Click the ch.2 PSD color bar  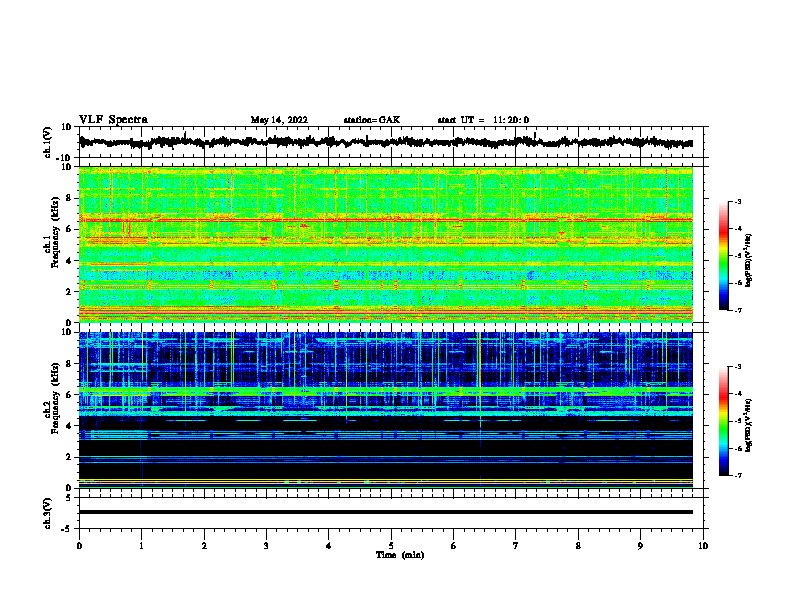724,421
